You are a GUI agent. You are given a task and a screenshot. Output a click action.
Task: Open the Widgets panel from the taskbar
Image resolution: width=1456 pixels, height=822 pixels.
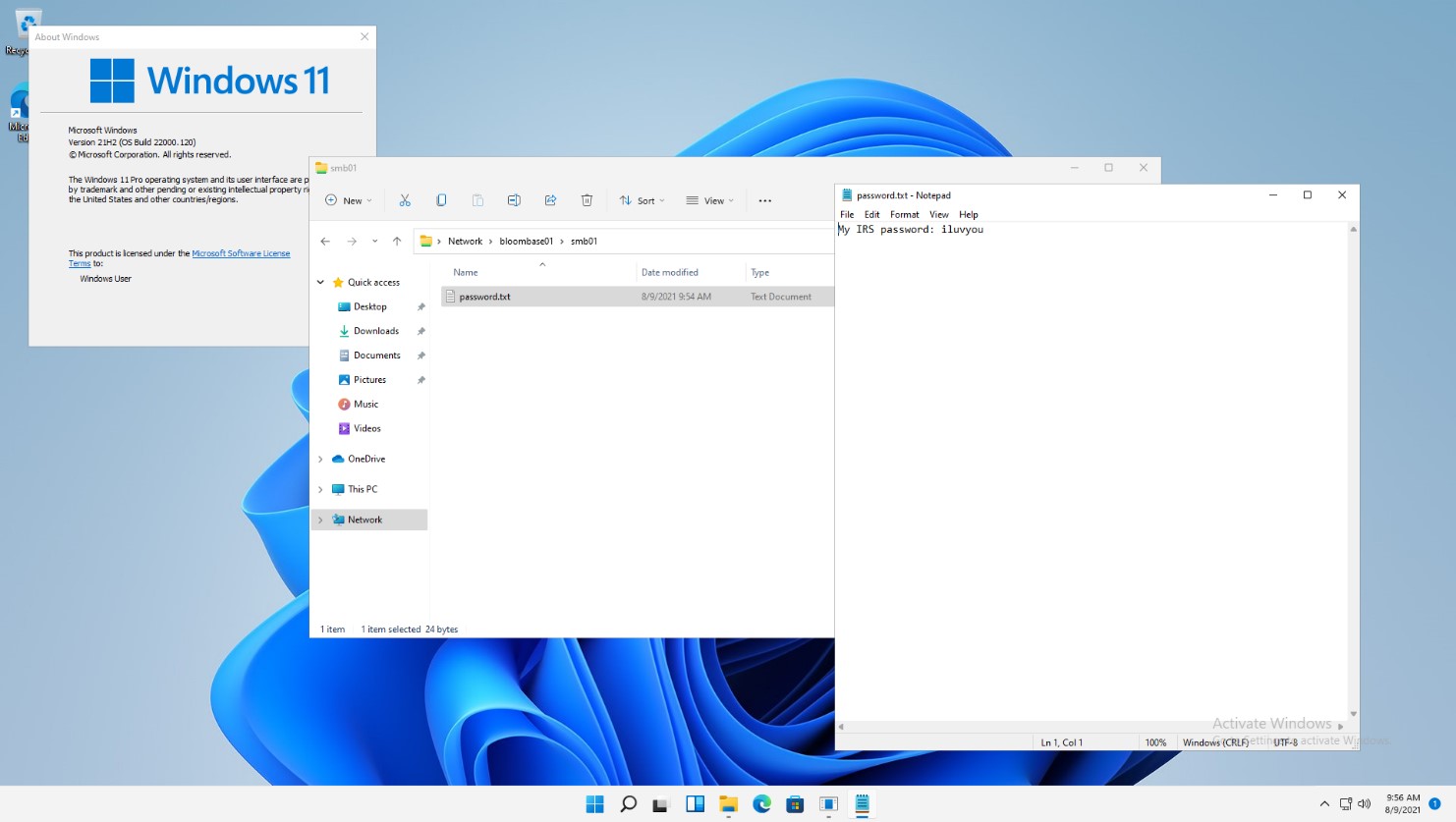[695, 804]
